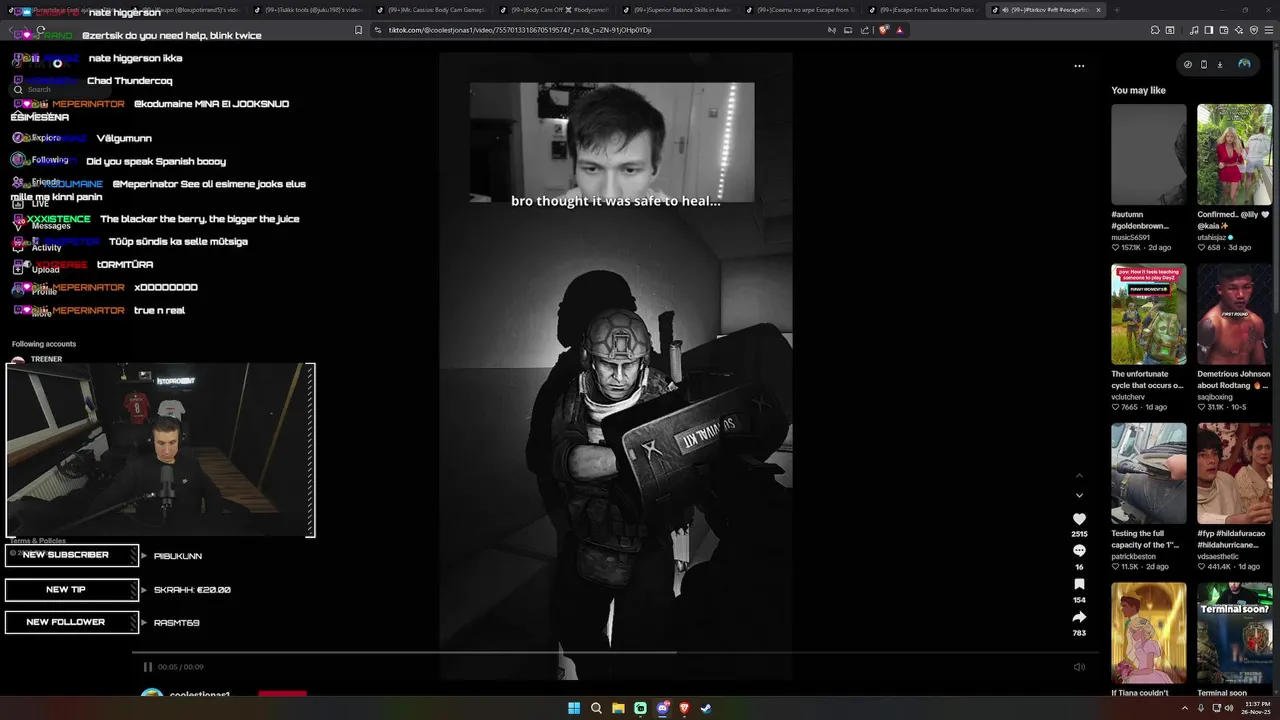Viewport: 1280px width, 720px height.
Task: Open the three-dots video options menu
Action: (x=1079, y=66)
